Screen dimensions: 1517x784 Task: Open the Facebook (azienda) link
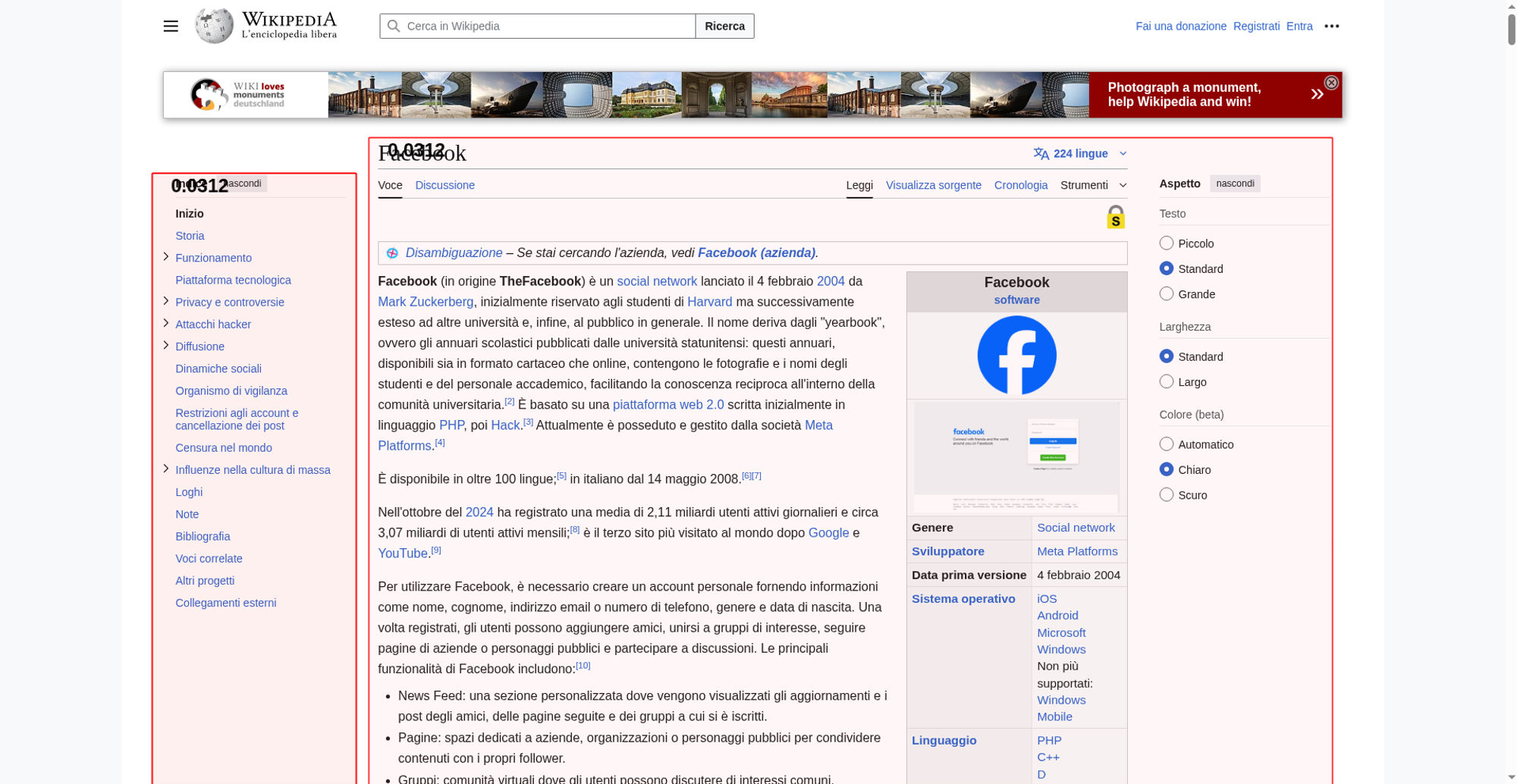coord(756,253)
